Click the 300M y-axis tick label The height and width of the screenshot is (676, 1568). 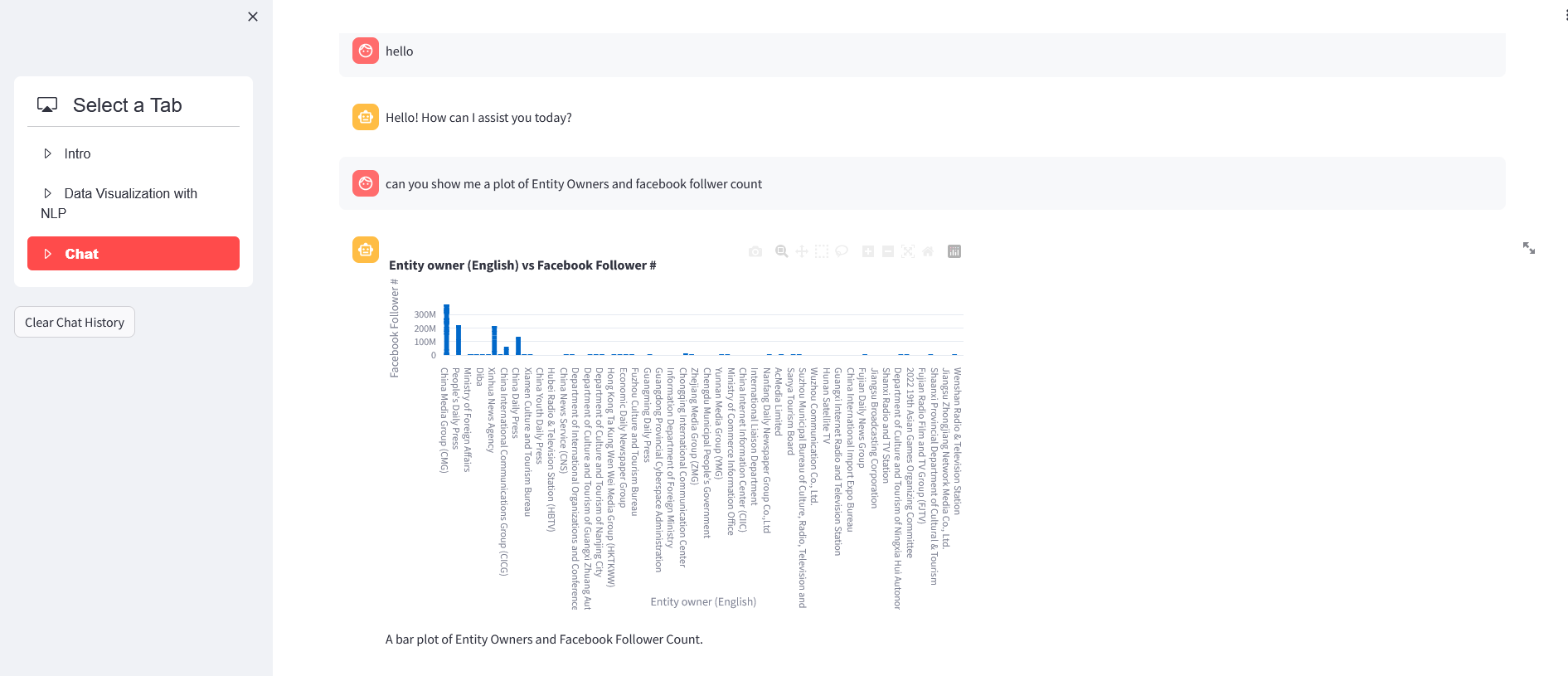(x=425, y=315)
